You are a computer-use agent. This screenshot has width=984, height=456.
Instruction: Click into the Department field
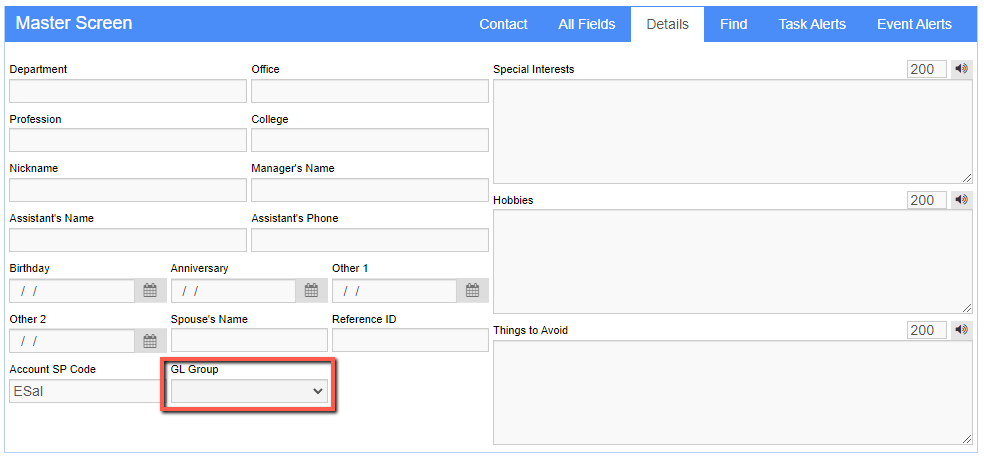tap(128, 91)
